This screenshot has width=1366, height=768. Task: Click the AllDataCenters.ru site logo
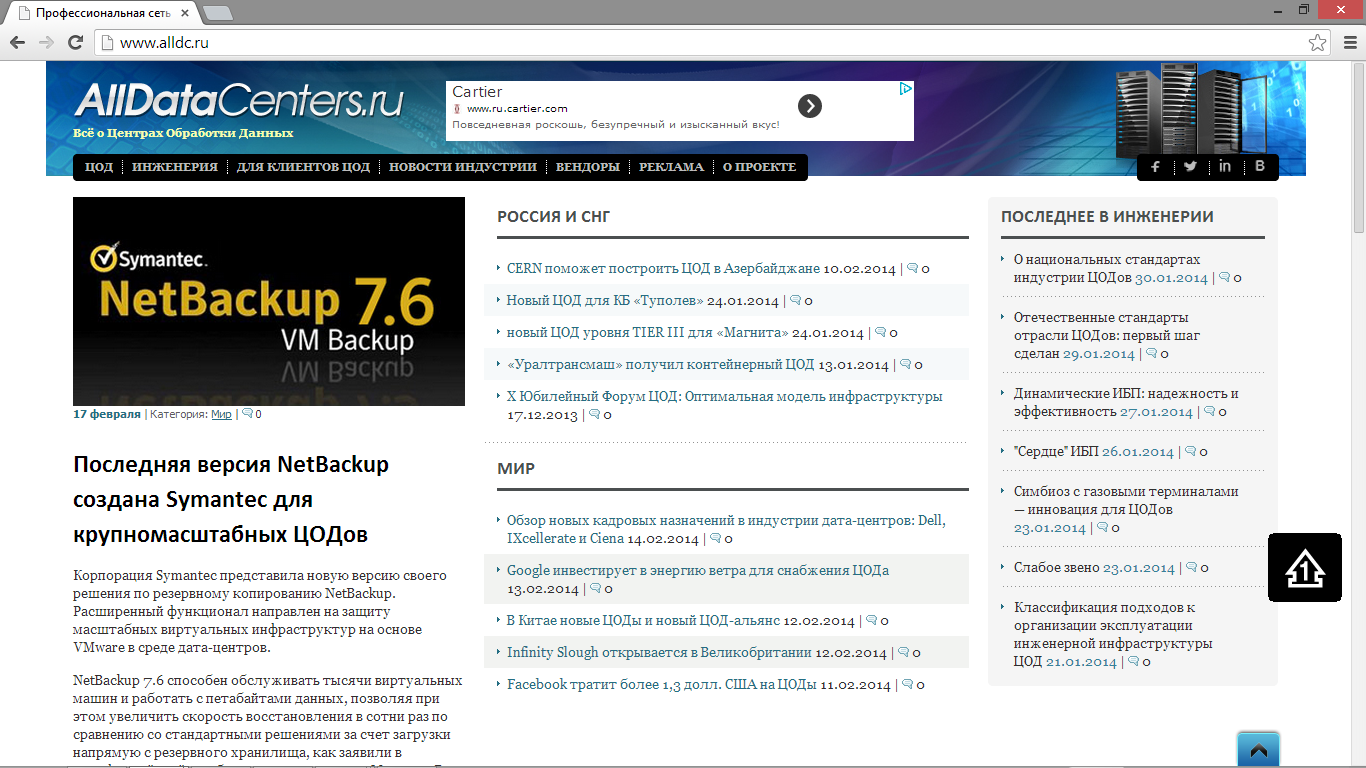[238, 102]
